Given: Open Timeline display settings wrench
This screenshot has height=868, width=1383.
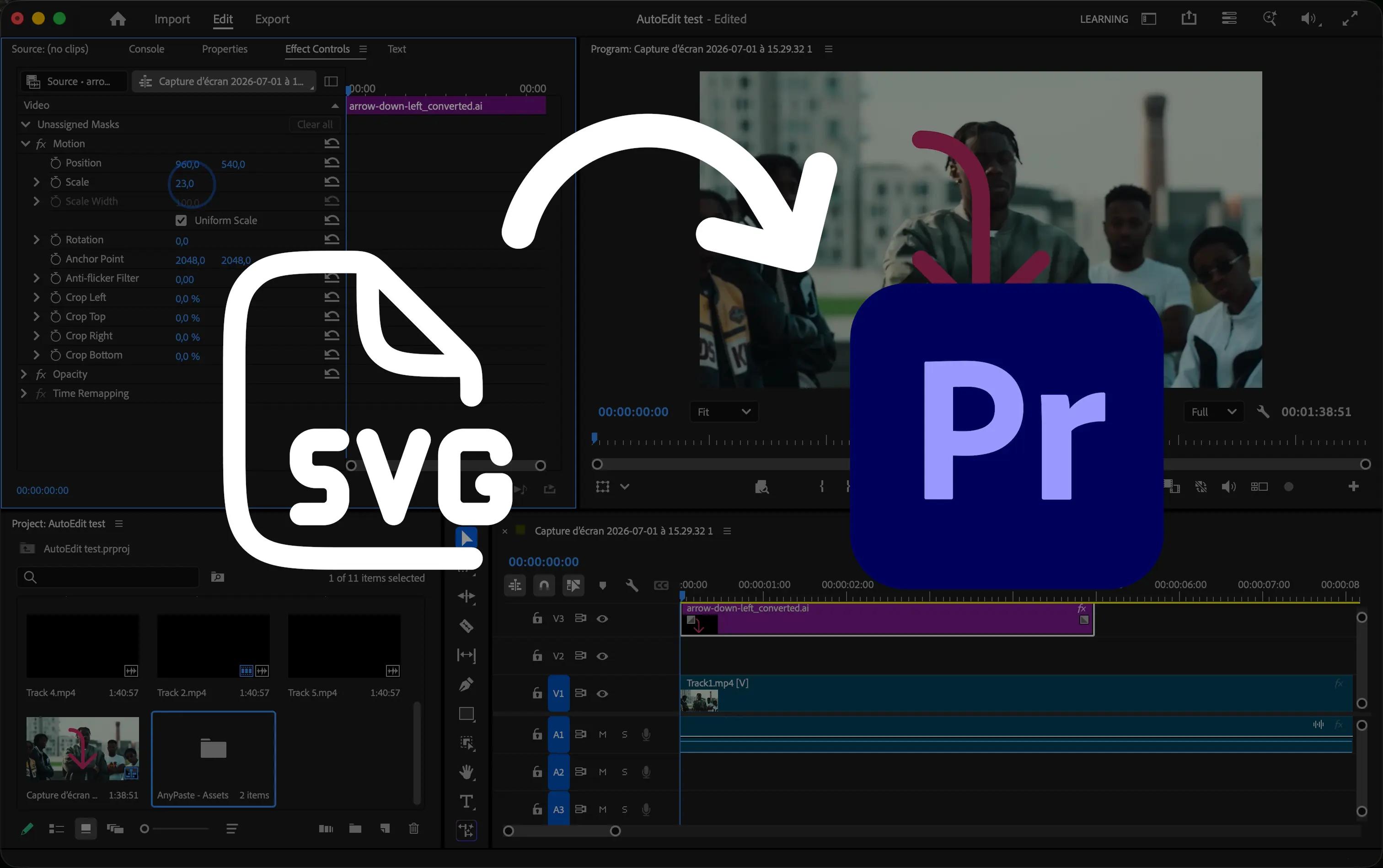Looking at the screenshot, I should click(632, 585).
